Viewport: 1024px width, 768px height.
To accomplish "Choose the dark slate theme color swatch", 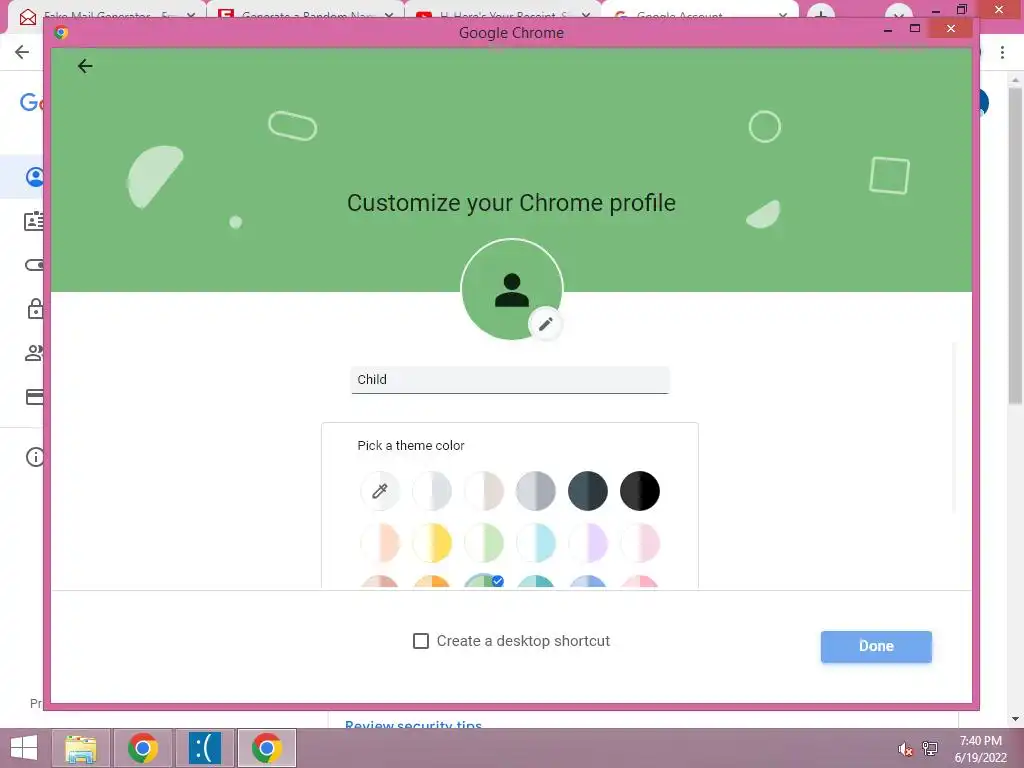I will click(588, 490).
